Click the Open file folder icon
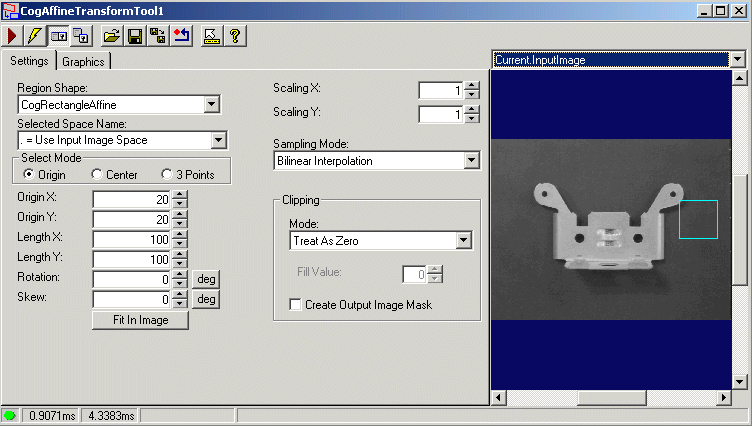752x426 pixels. click(111, 36)
